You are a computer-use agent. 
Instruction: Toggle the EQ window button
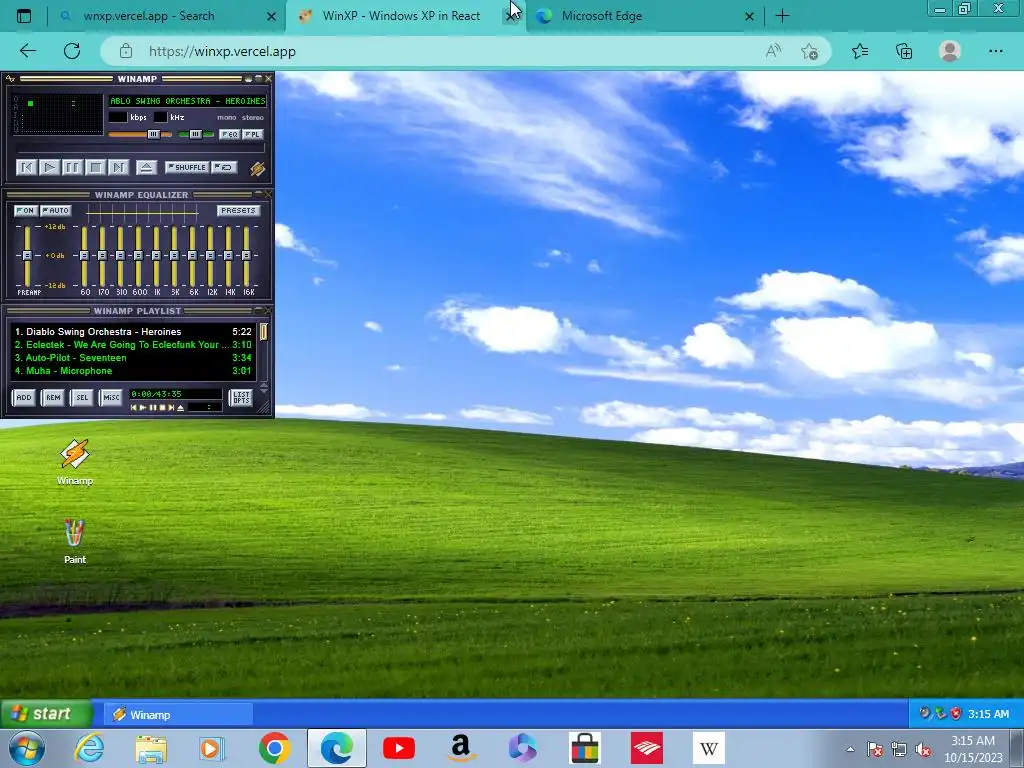pos(229,134)
